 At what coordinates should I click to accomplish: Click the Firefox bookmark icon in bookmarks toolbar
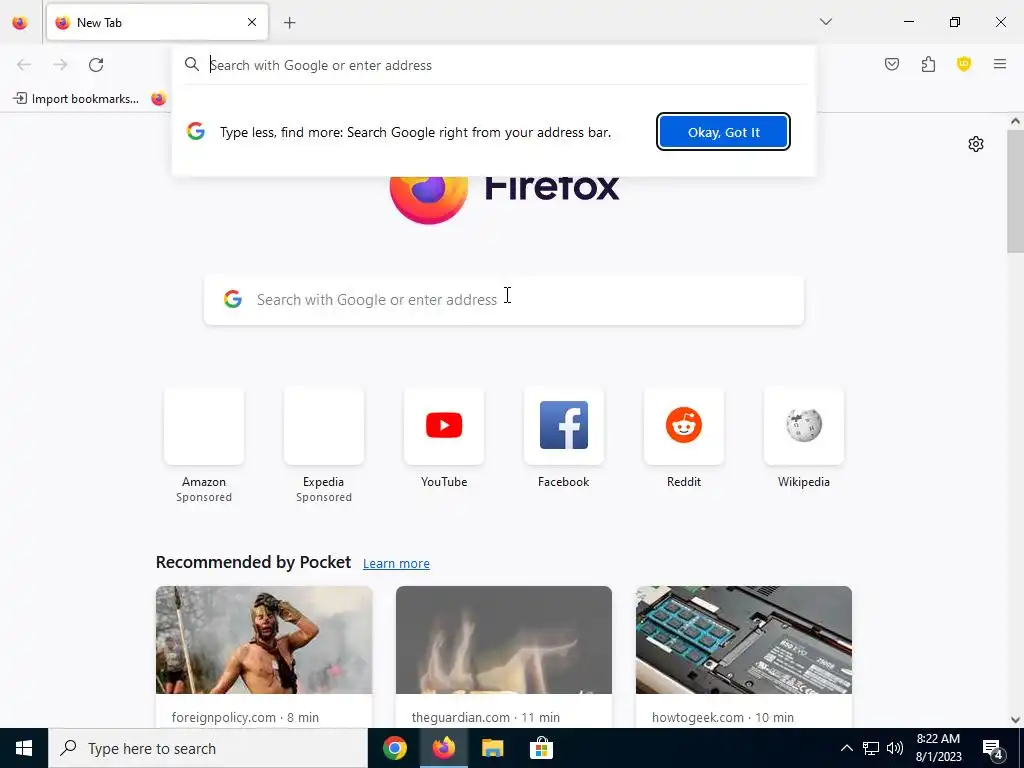tap(159, 99)
